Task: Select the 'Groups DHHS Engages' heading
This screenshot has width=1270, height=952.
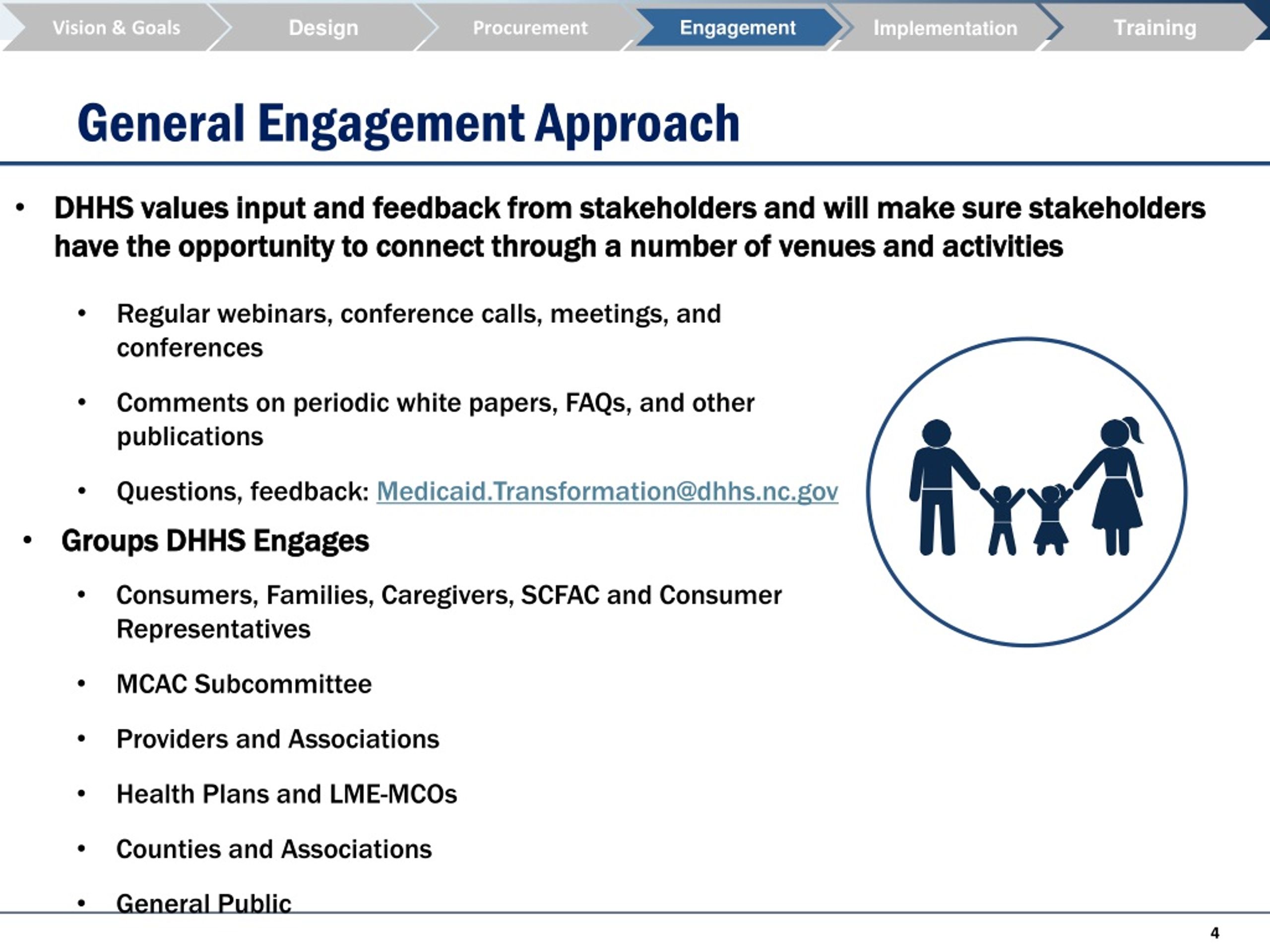Action: (x=215, y=541)
